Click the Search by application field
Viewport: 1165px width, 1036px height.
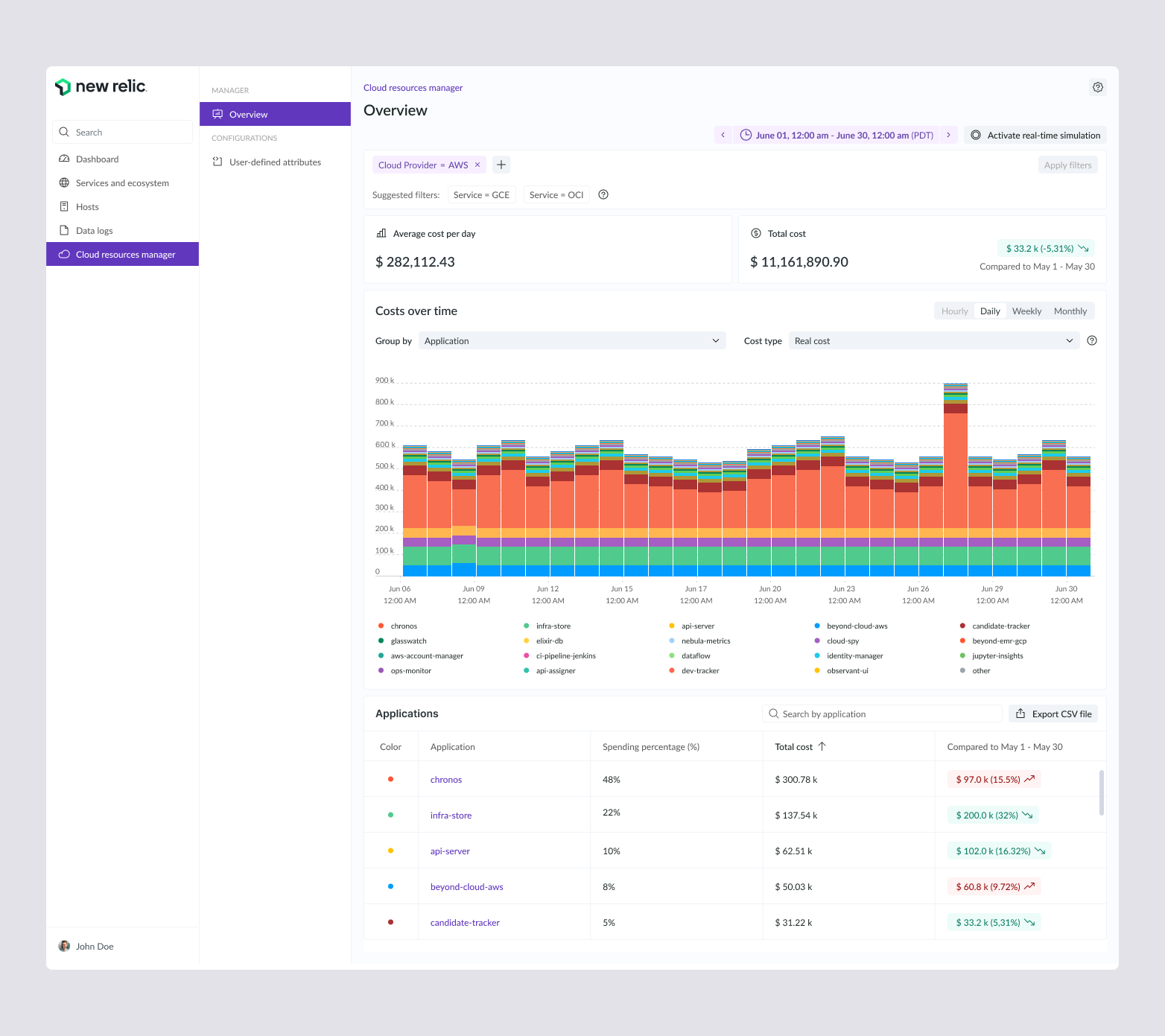[x=882, y=714]
